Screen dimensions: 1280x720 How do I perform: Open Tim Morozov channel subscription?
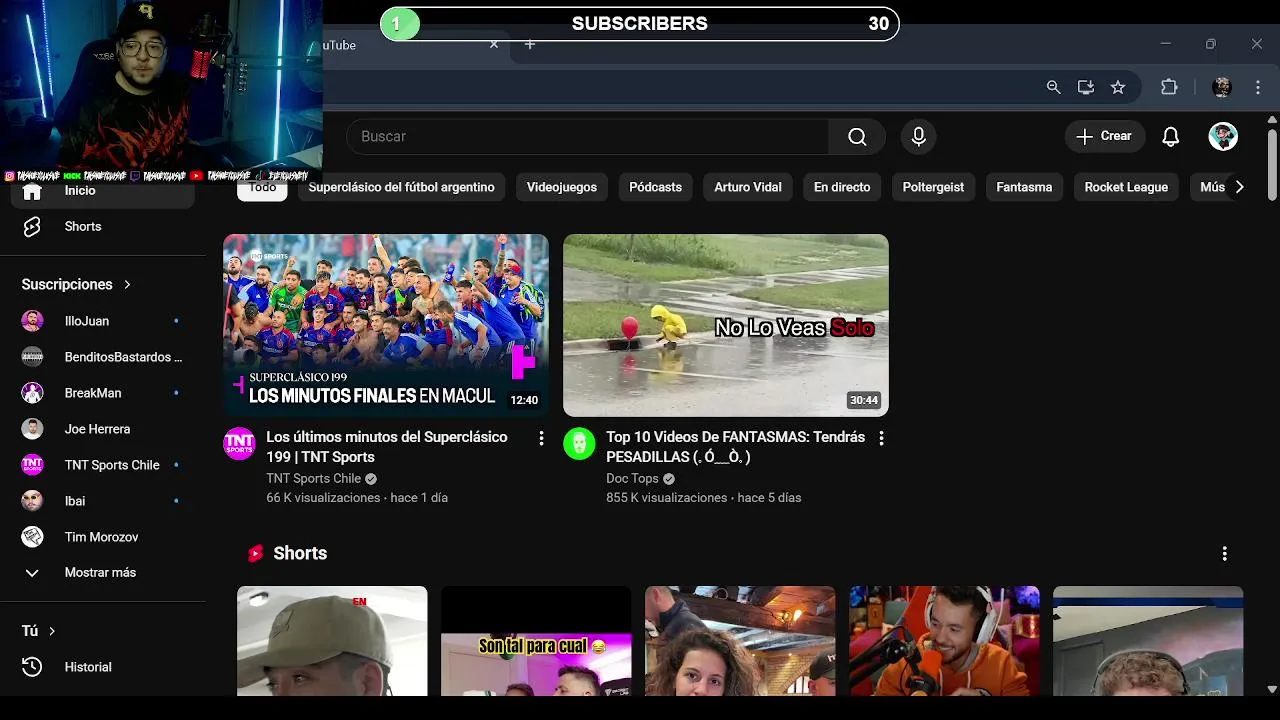click(x=102, y=537)
